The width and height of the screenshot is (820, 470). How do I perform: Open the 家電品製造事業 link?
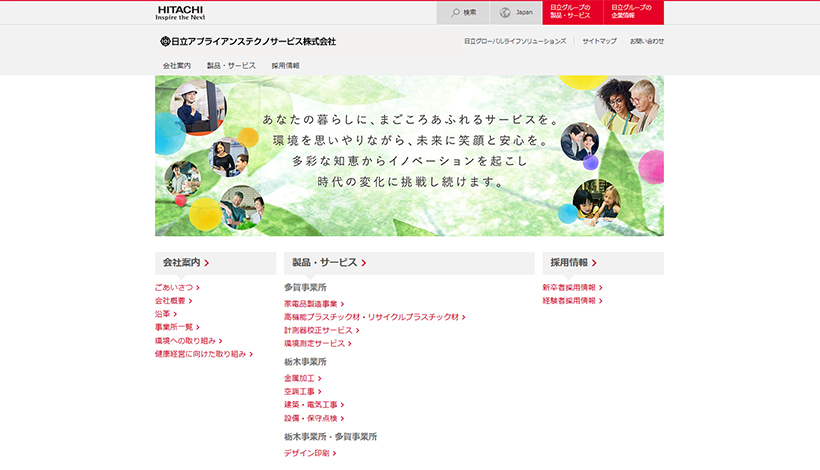(x=314, y=304)
